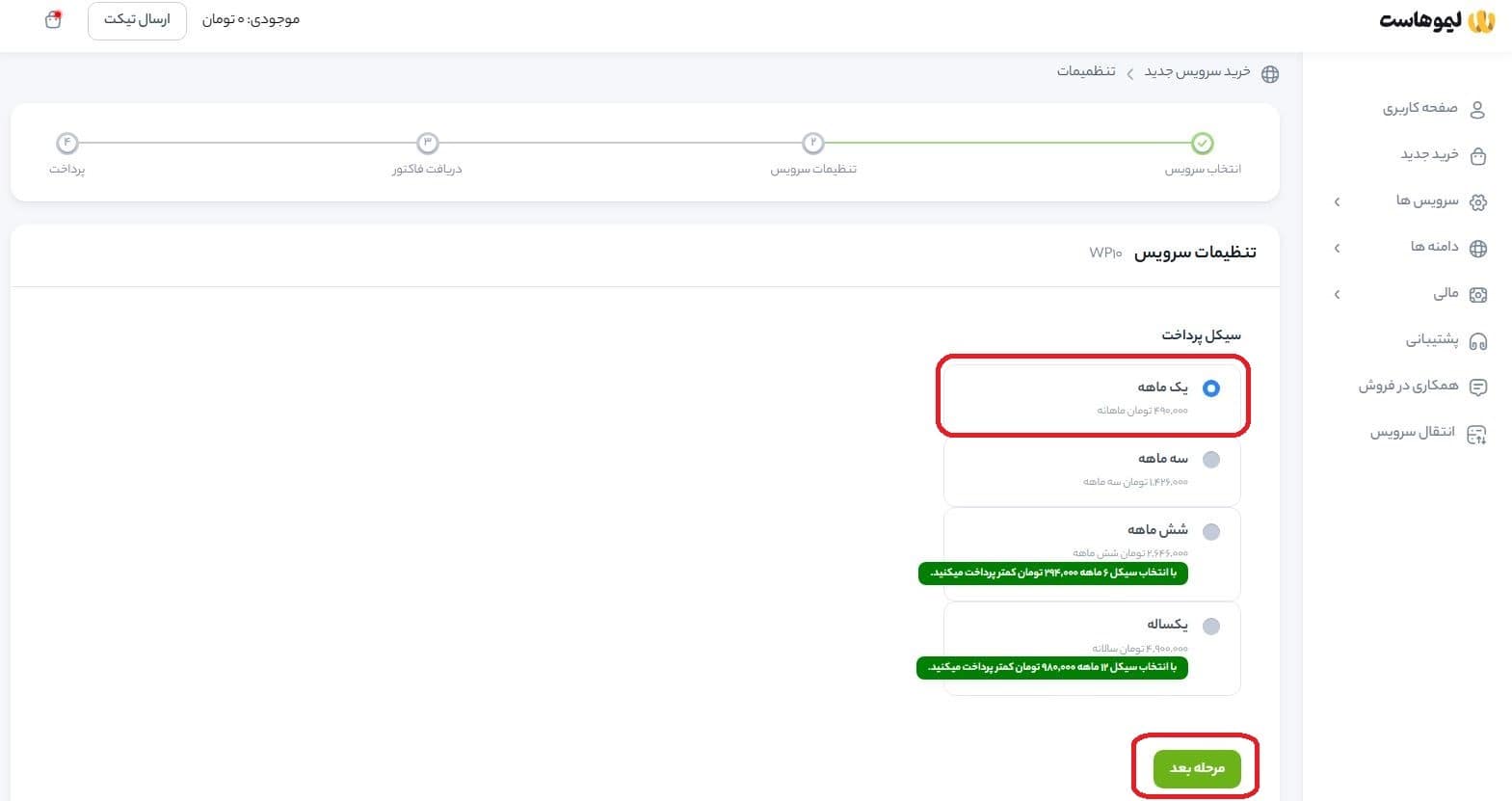
Task: Click the ارسال تیکت button
Action: coord(137,20)
